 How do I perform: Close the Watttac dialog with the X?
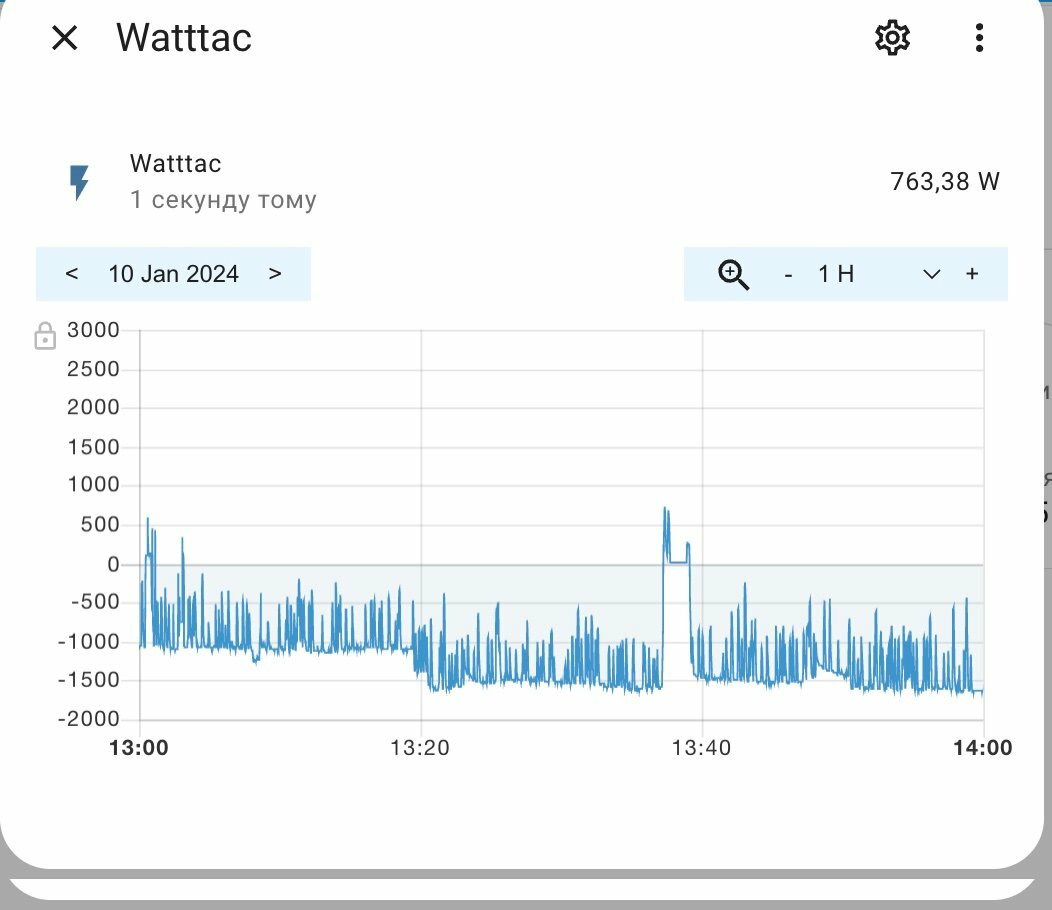coord(64,38)
